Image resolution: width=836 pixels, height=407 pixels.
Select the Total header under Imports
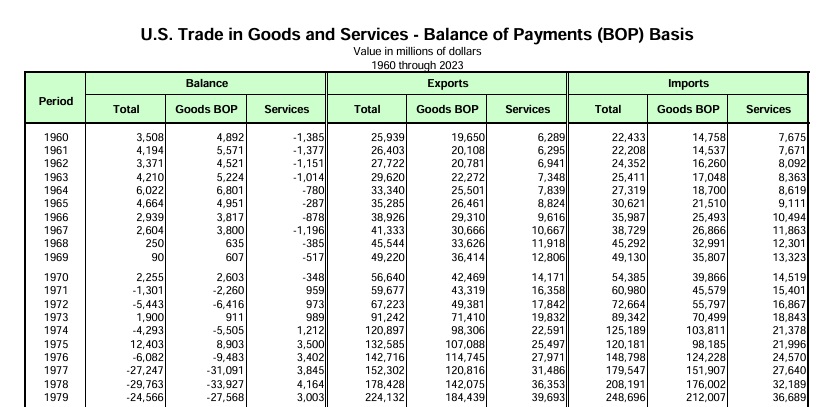(x=608, y=109)
